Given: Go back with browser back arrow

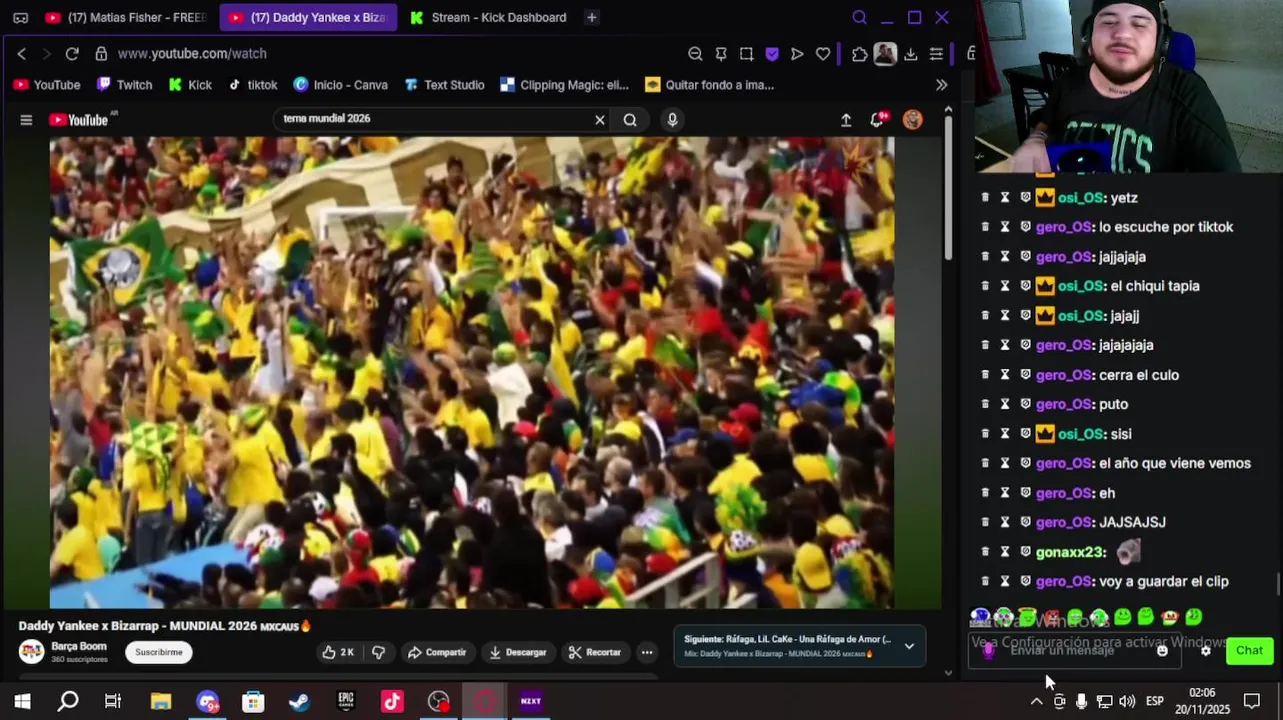Looking at the screenshot, I should click(x=22, y=54).
